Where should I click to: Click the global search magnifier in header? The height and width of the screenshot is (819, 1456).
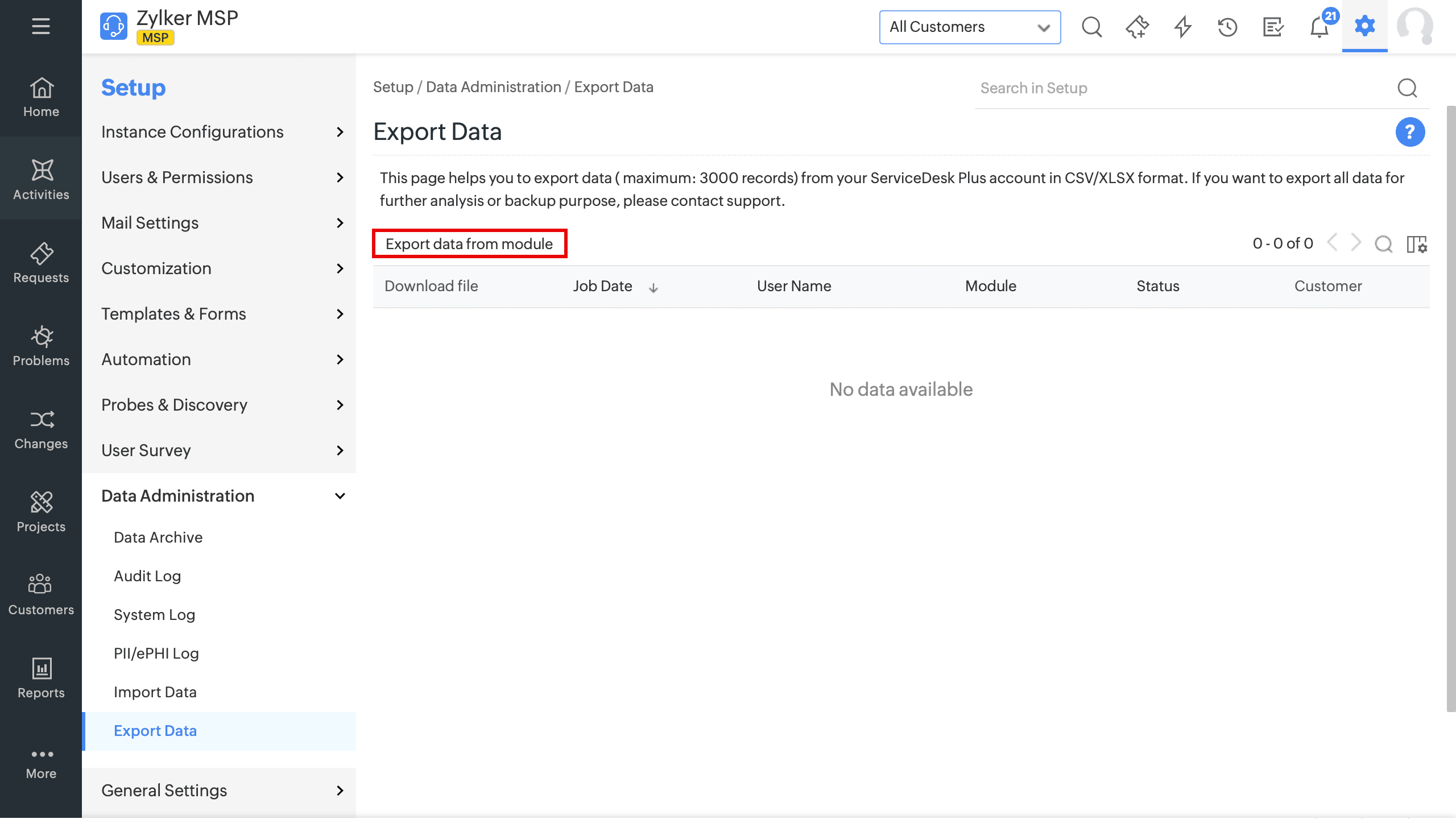coord(1091,27)
